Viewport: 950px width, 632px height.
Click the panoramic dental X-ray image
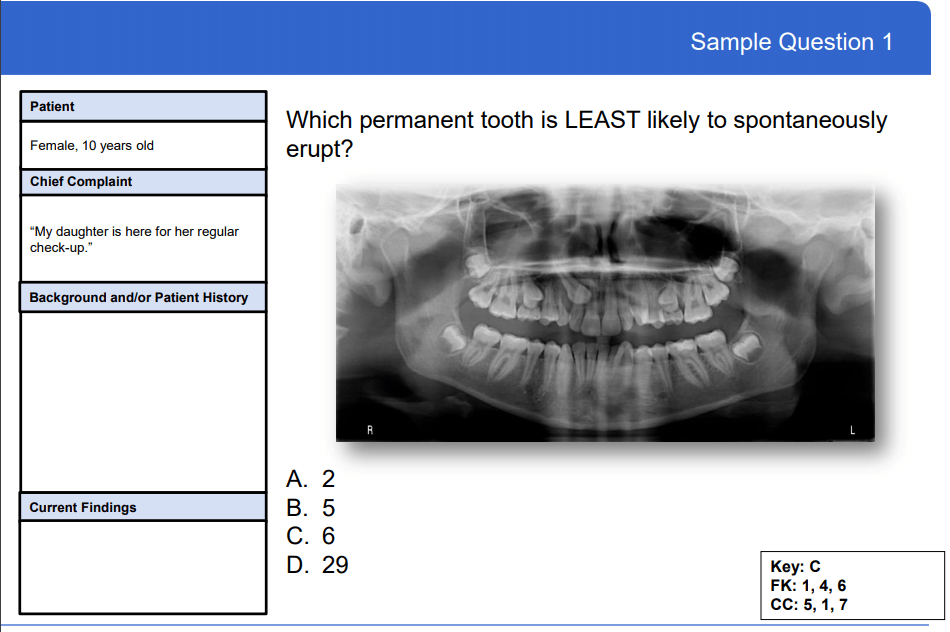605,313
